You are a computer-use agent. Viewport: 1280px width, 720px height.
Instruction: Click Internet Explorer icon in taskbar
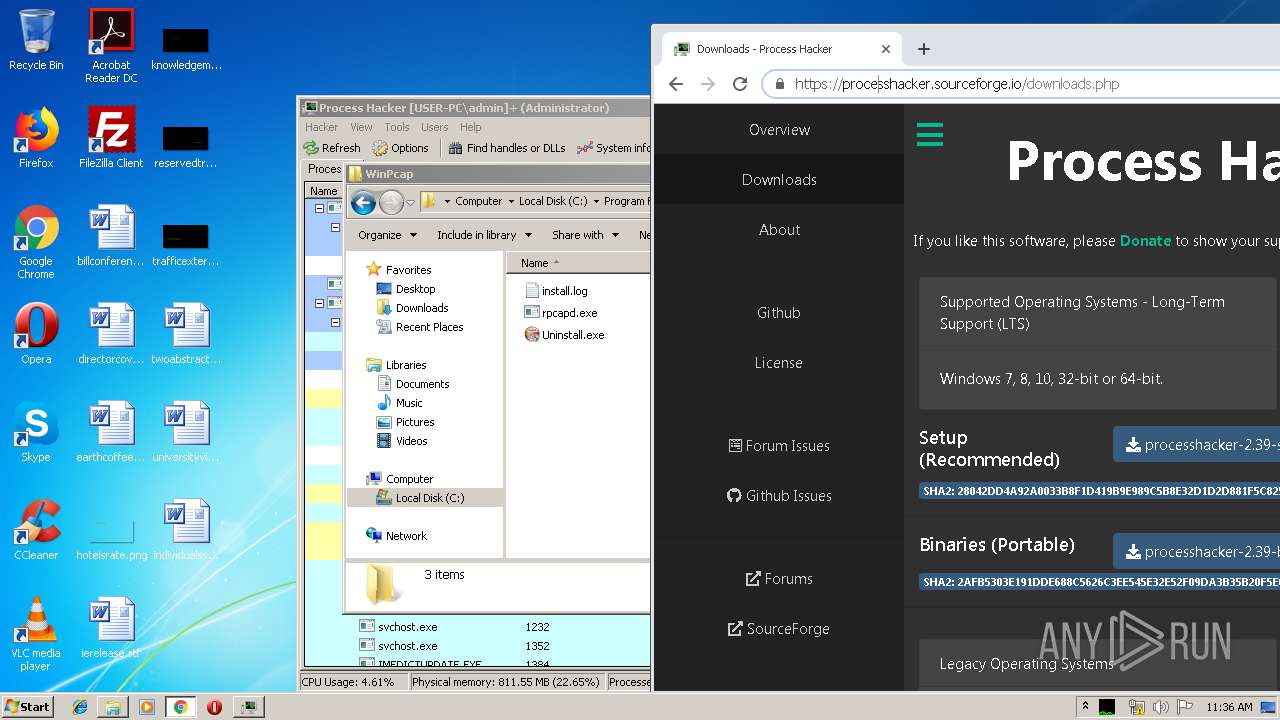point(80,707)
